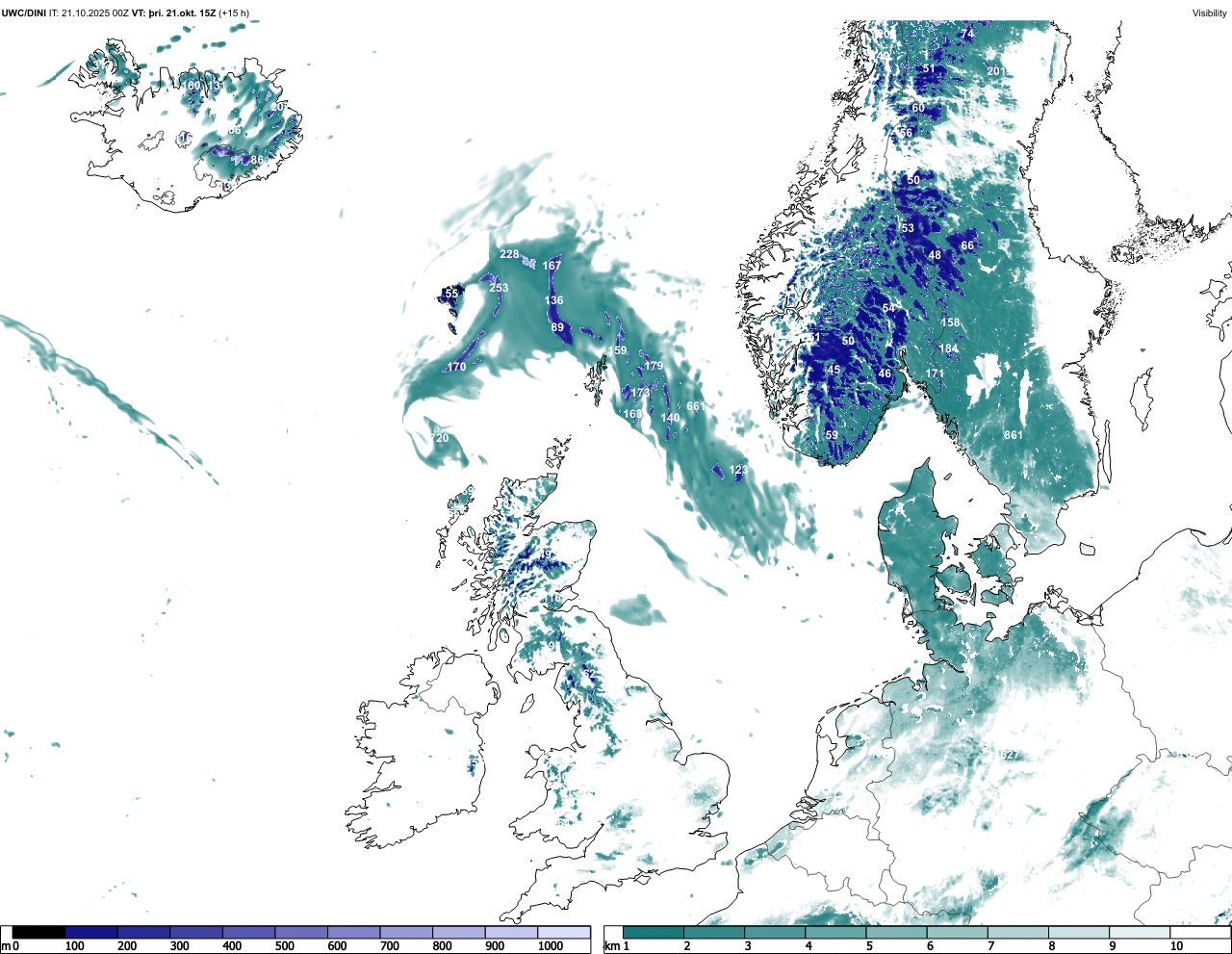Click the '661' visibility value
This screenshot has height=954, width=1232.
(695, 406)
